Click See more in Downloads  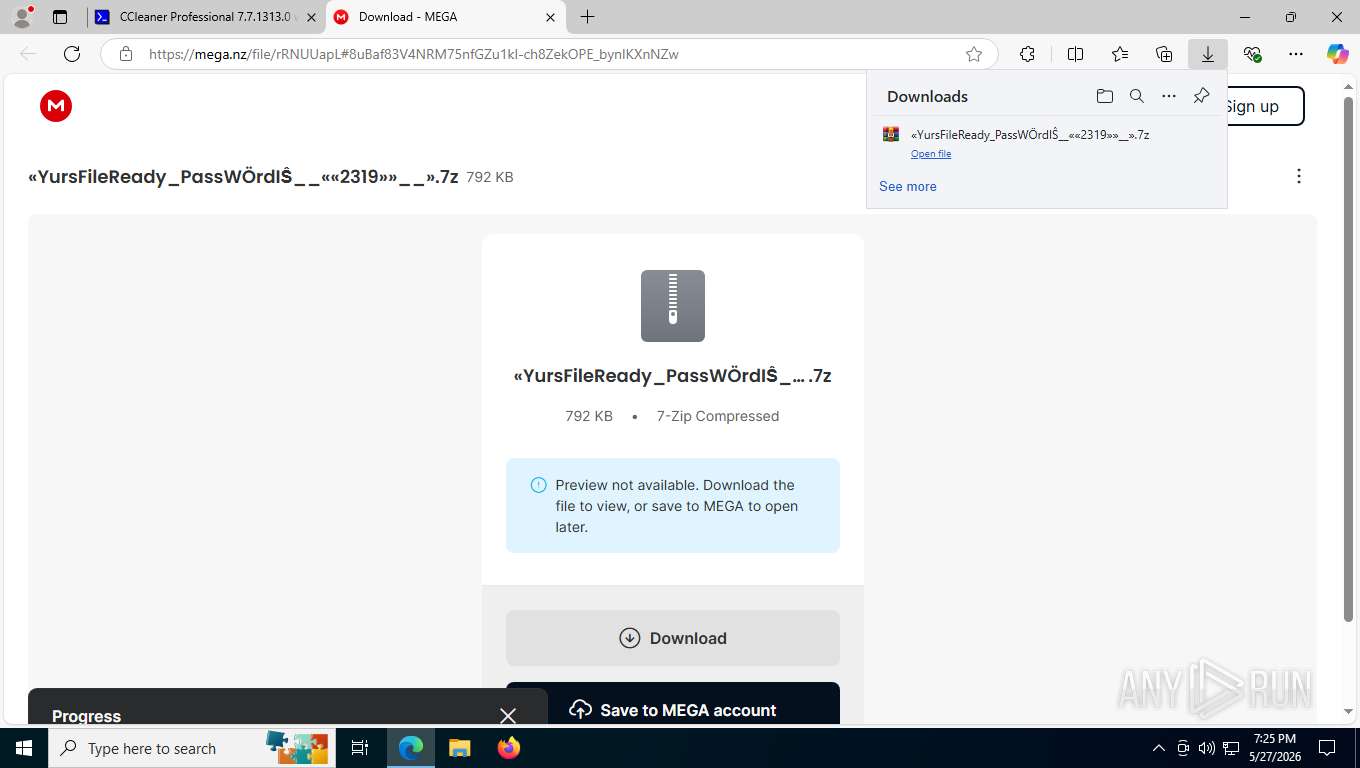[908, 186]
